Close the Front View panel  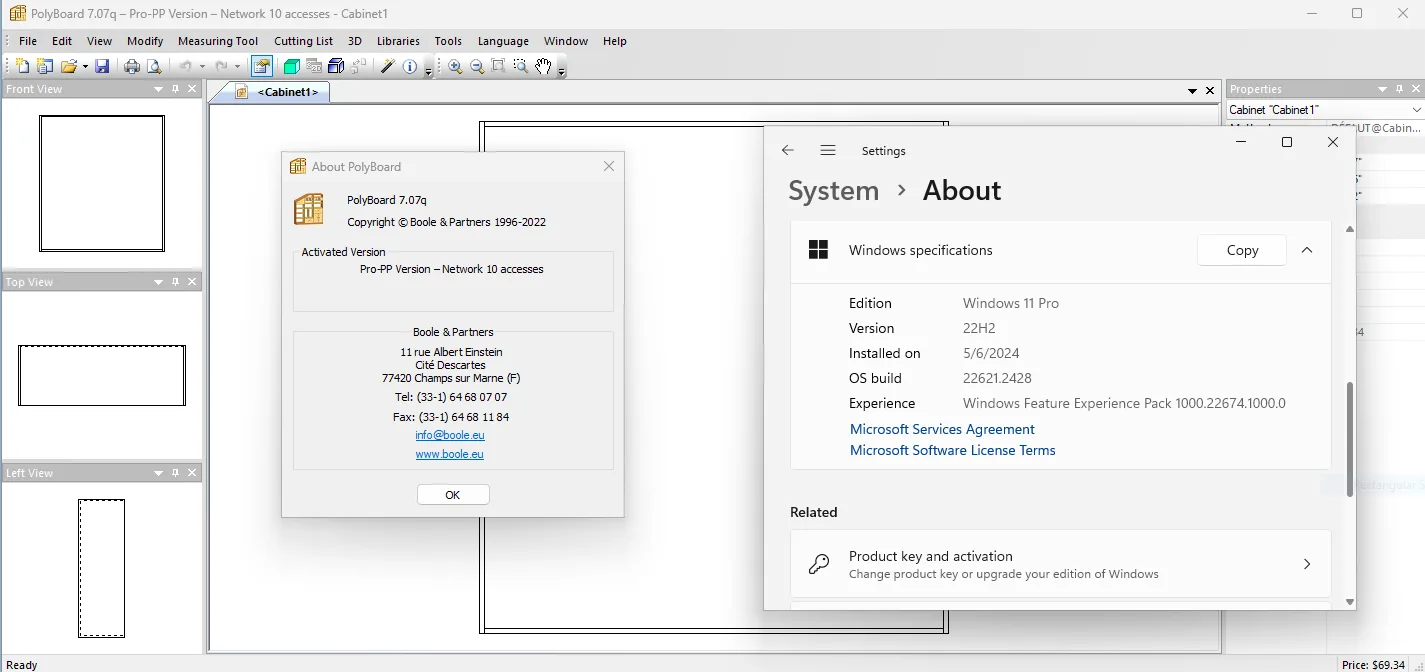(x=193, y=89)
